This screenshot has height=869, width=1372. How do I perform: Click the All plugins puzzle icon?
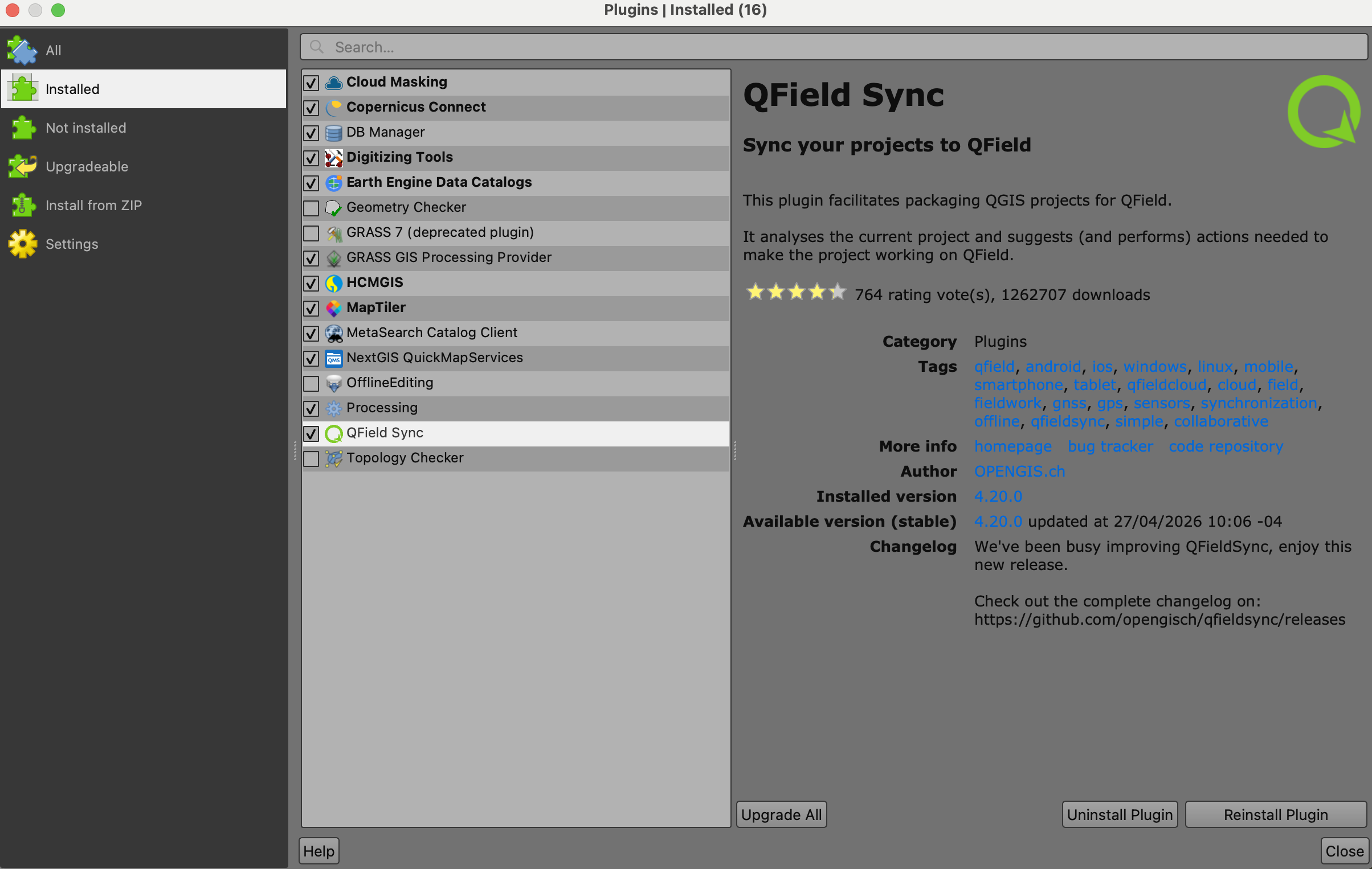pyautogui.click(x=22, y=50)
